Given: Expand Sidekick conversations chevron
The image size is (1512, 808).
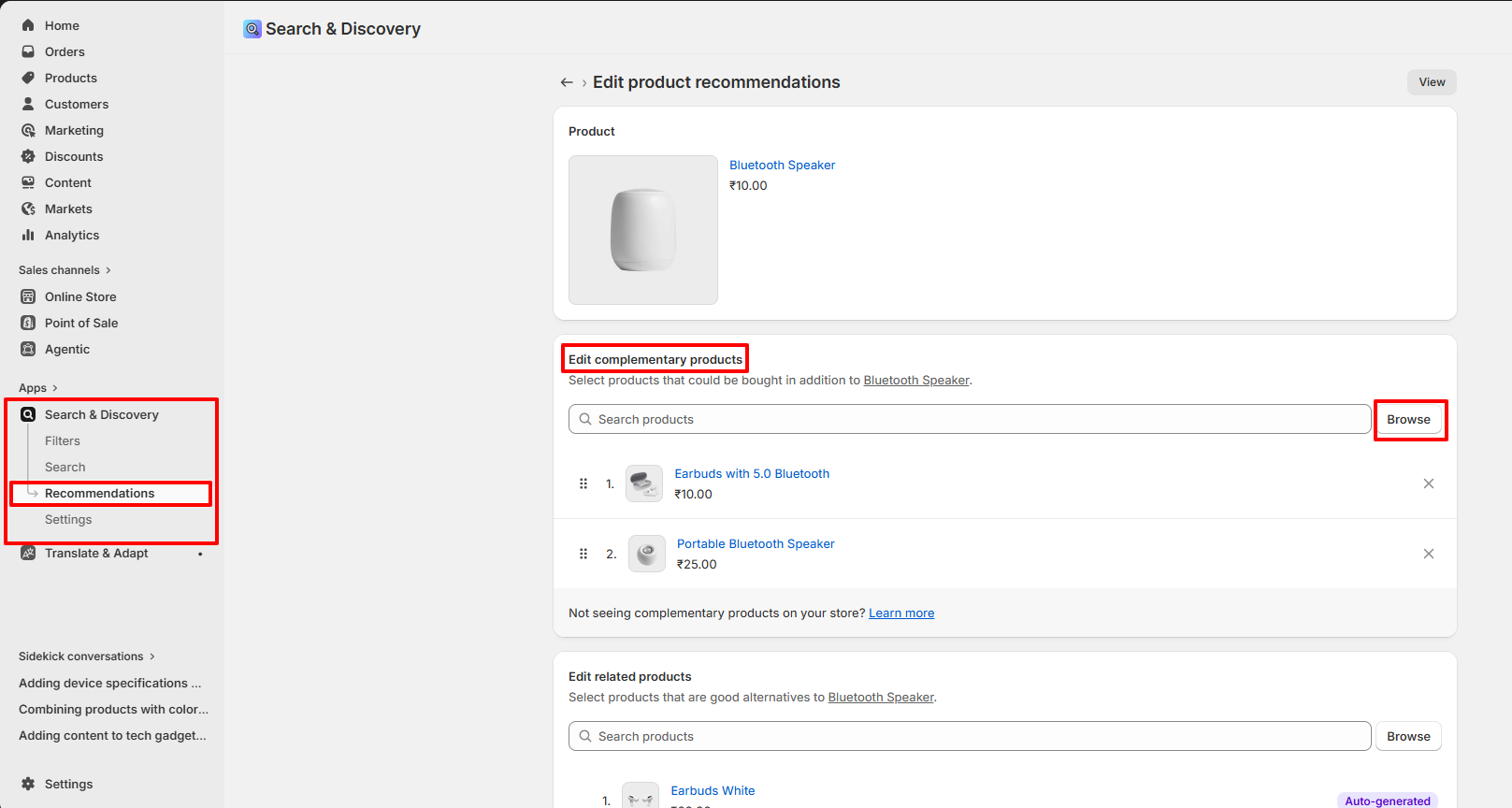Looking at the screenshot, I should pyautogui.click(x=152, y=656).
